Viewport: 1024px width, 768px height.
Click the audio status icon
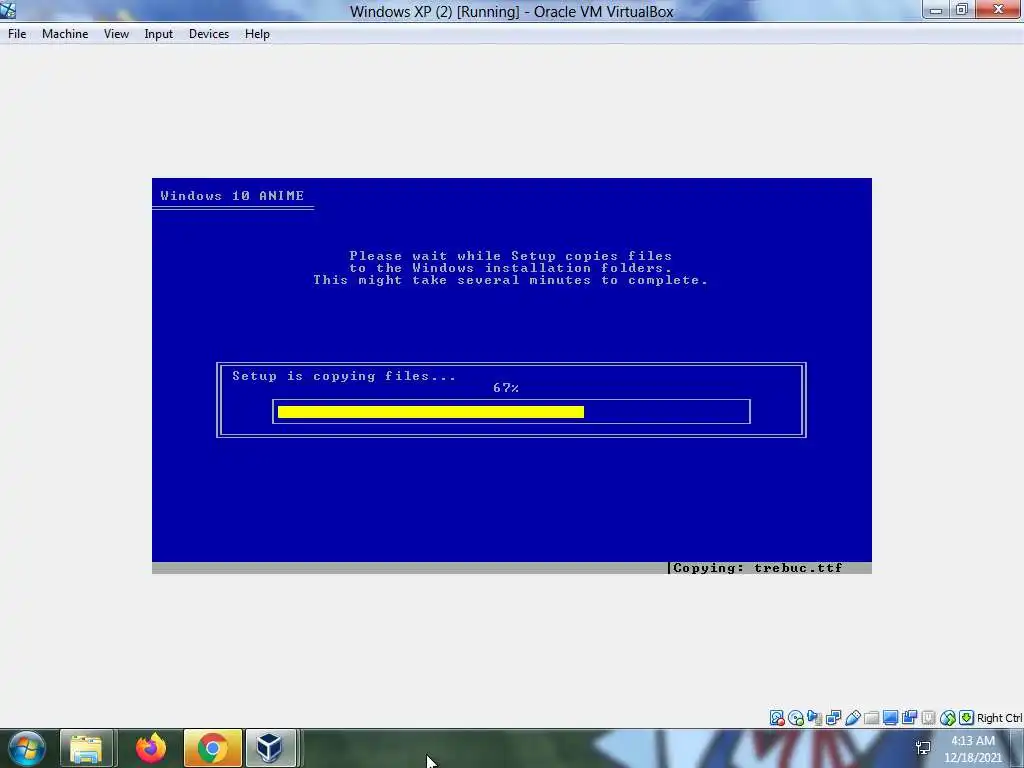click(x=814, y=718)
